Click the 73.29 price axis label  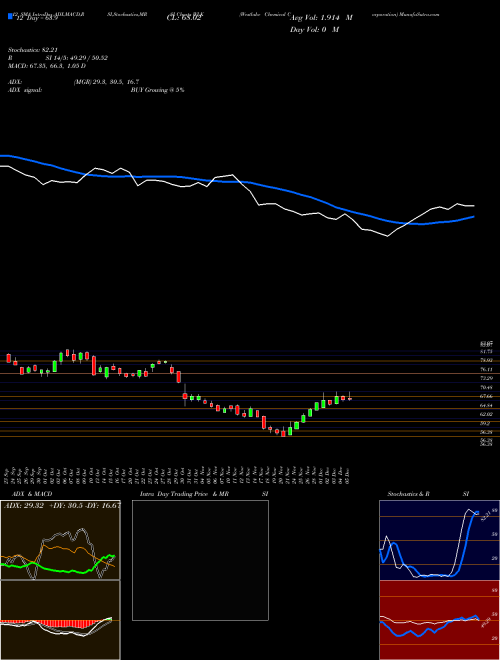point(487,378)
